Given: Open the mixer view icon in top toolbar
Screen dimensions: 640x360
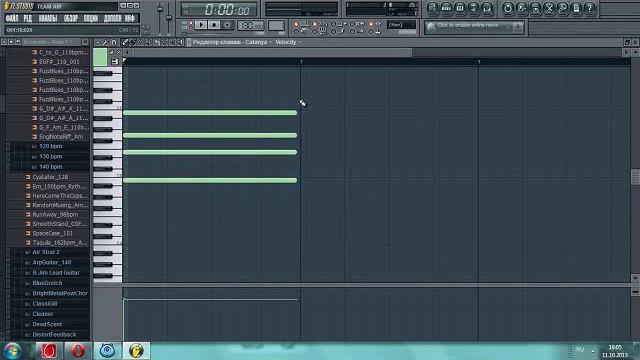Looking at the screenshot, I should coord(473,8).
